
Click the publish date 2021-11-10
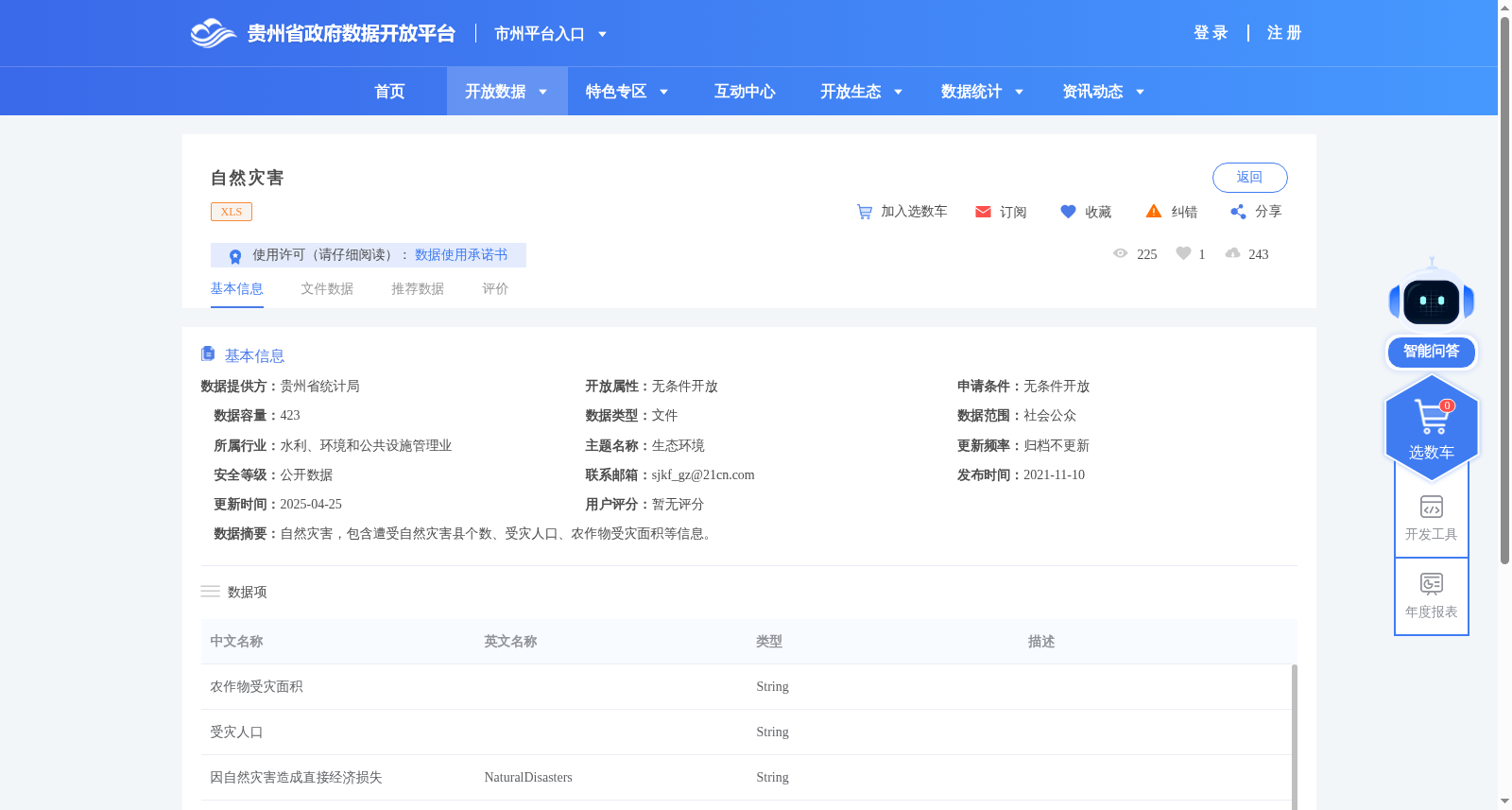tap(1054, 475)
